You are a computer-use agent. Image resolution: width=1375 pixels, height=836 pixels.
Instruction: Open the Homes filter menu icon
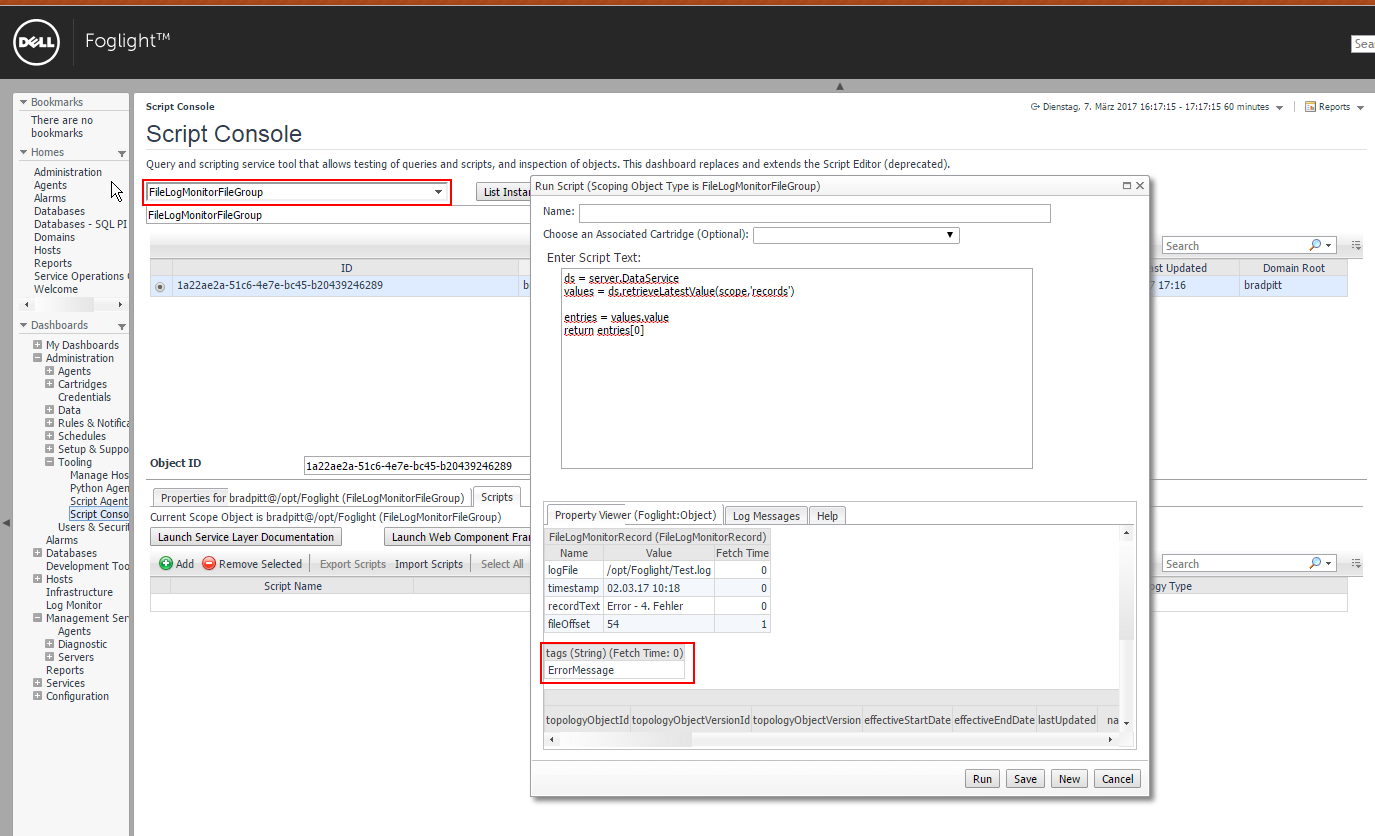(122, 153)
